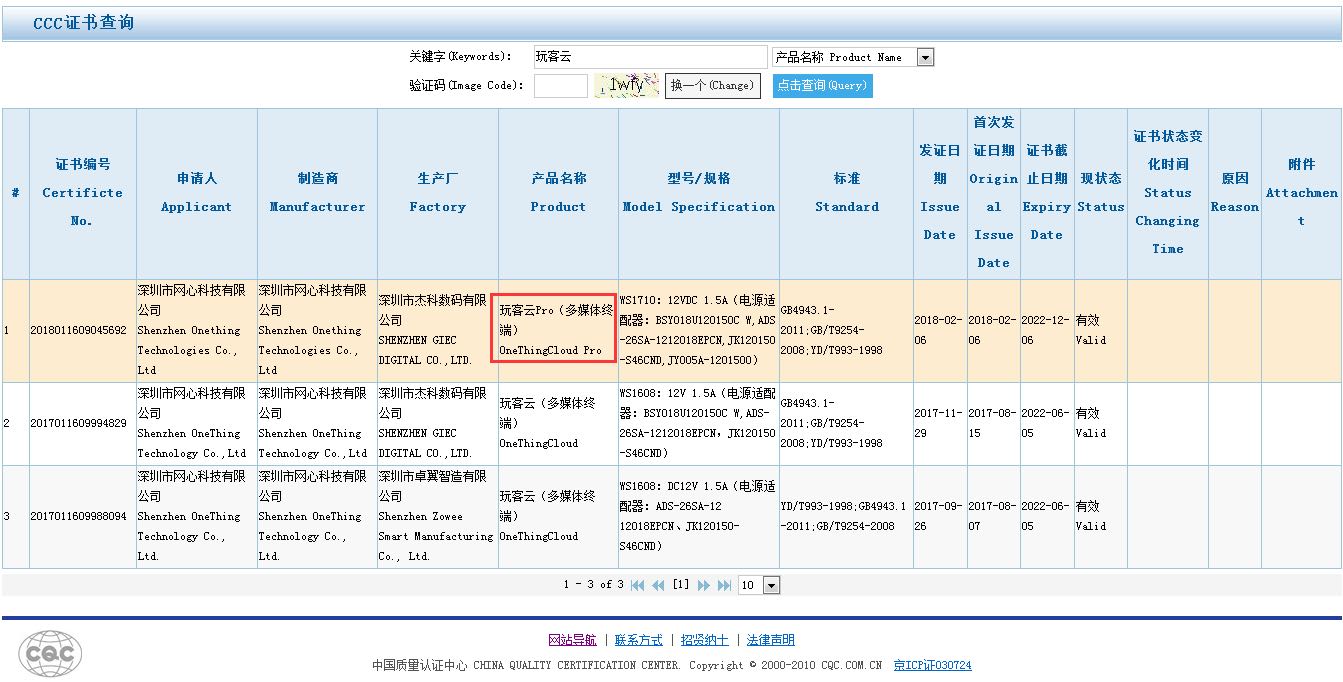Click the '1 - 3 of 3' record count
1343x682 pixels.
(593, 585)
